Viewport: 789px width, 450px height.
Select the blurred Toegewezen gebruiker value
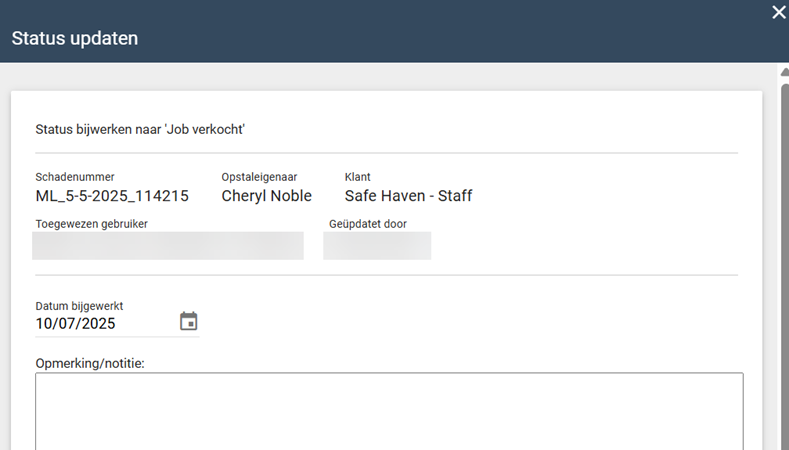[x=168, y=246]
